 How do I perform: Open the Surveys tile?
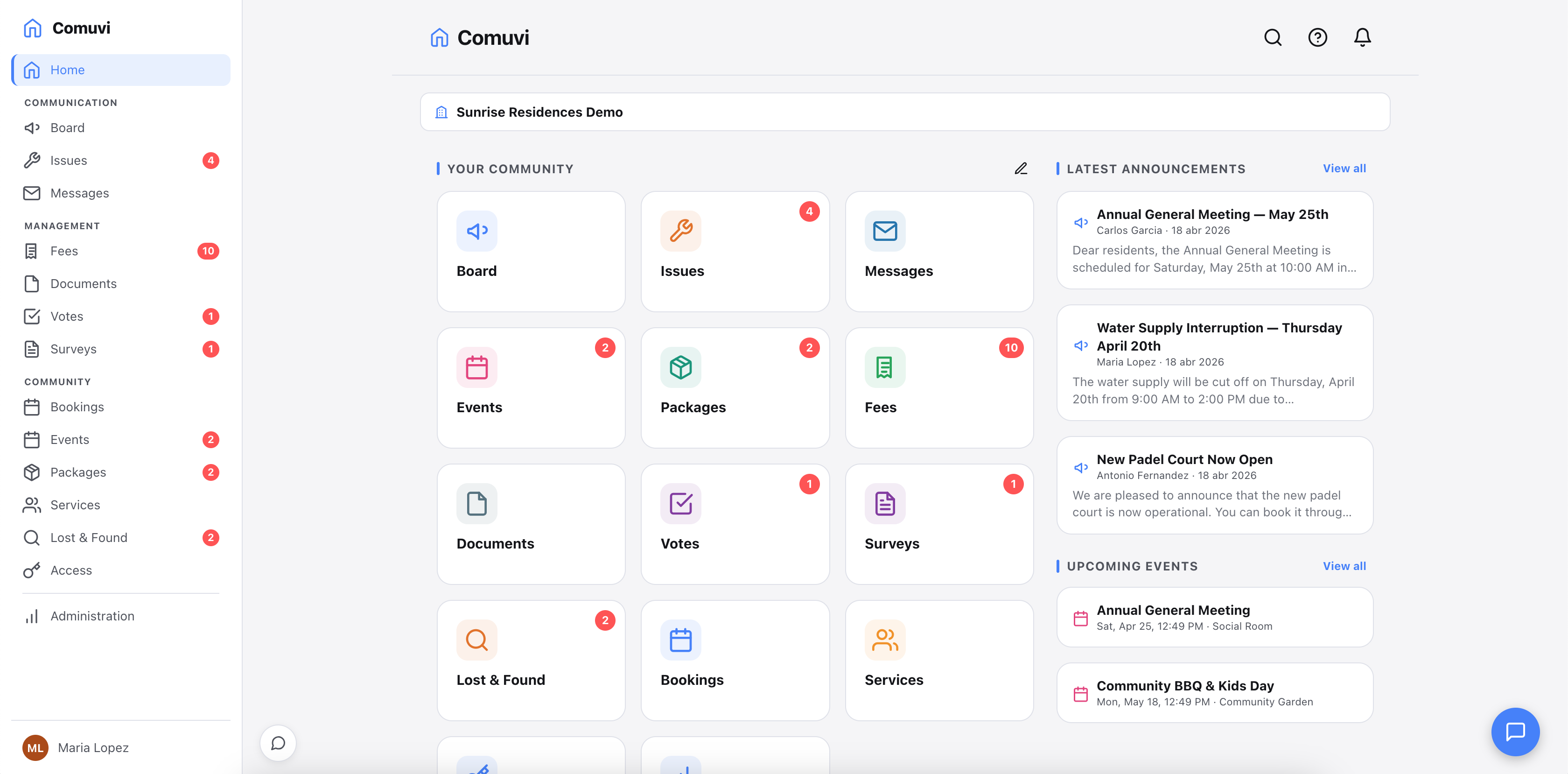coord(938,524)
